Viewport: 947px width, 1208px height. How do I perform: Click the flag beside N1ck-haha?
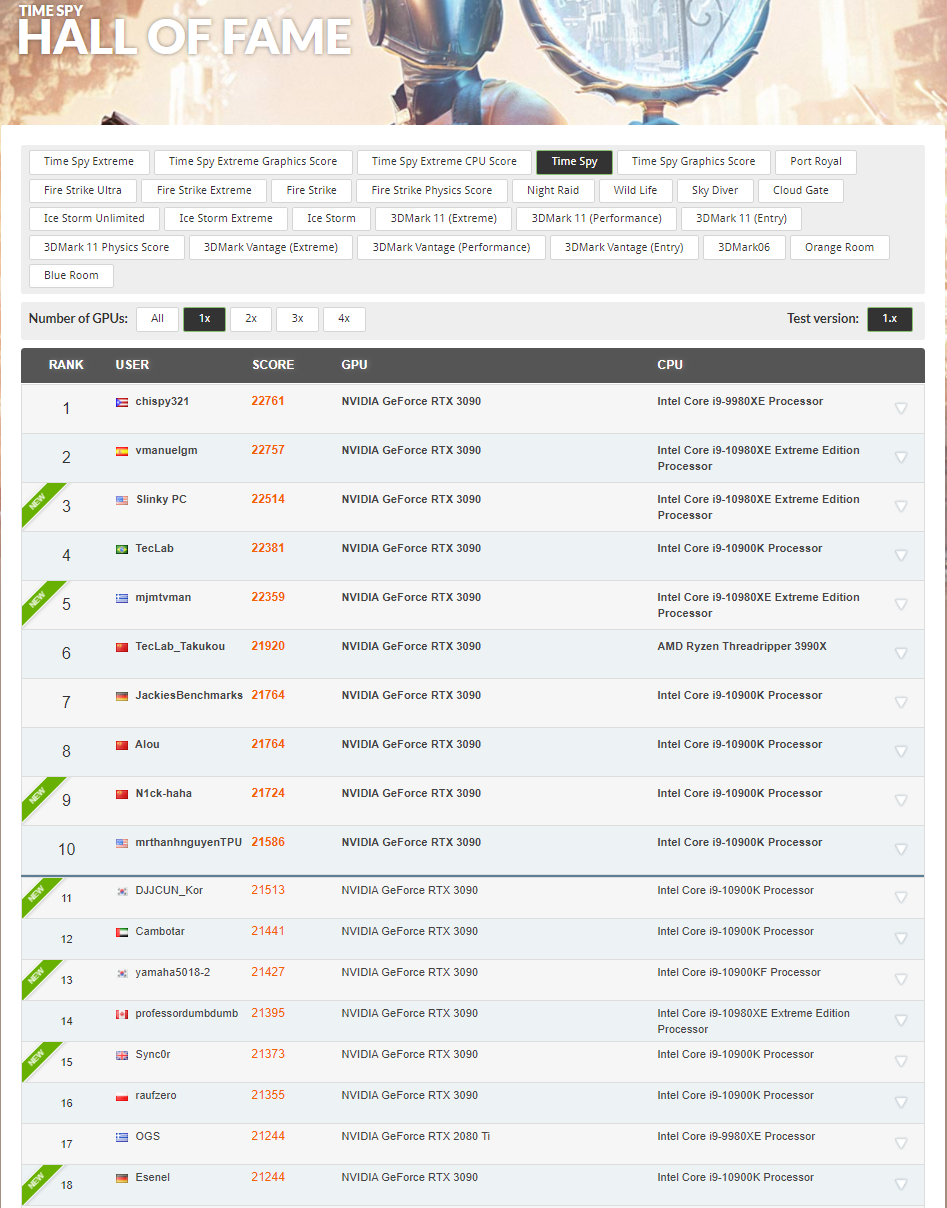122,794
